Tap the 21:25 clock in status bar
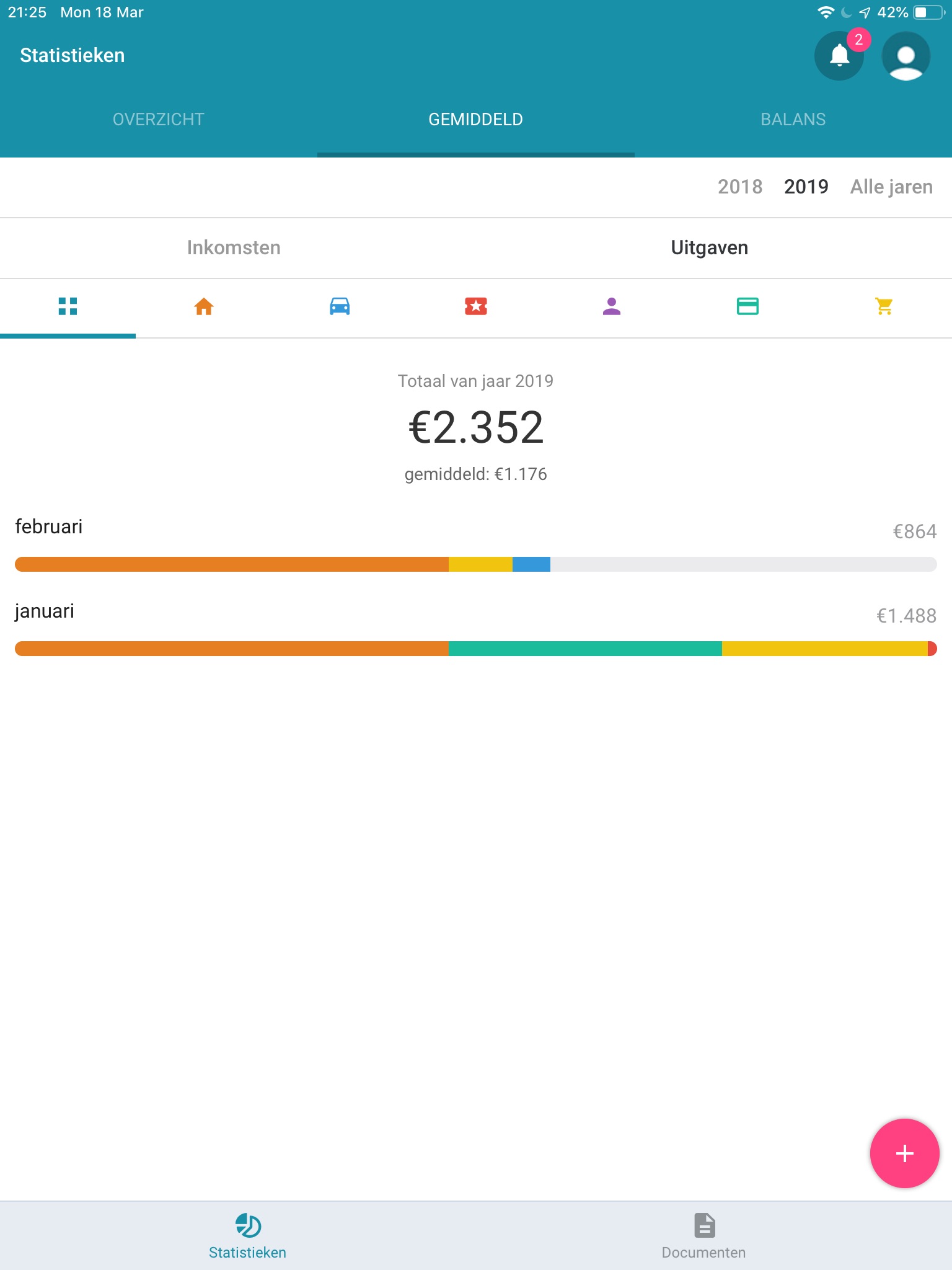 click(x=27, y=12)
